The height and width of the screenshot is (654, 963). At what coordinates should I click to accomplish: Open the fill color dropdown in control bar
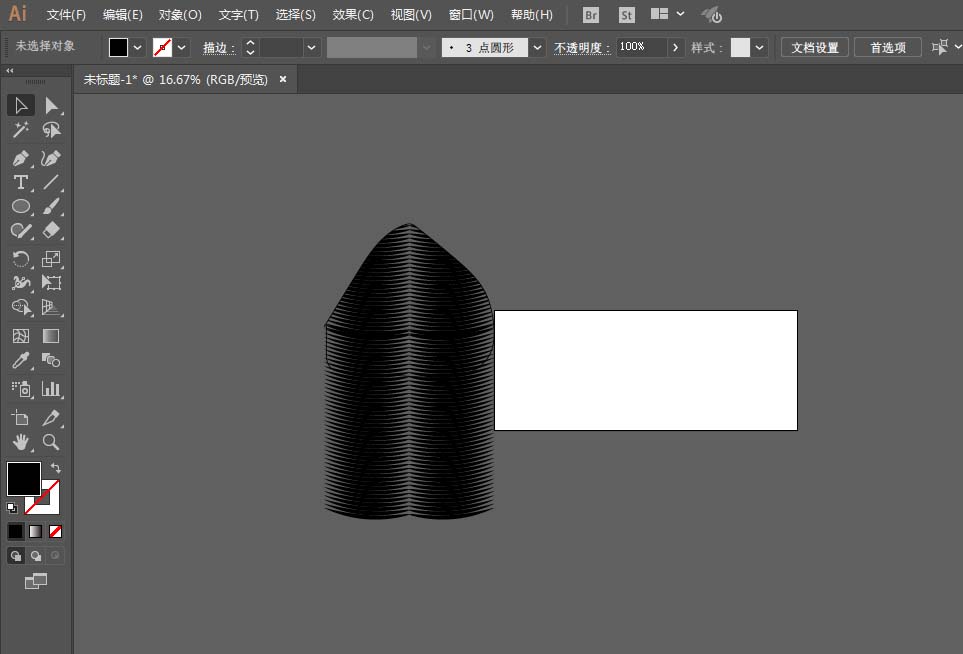point(138,47)
